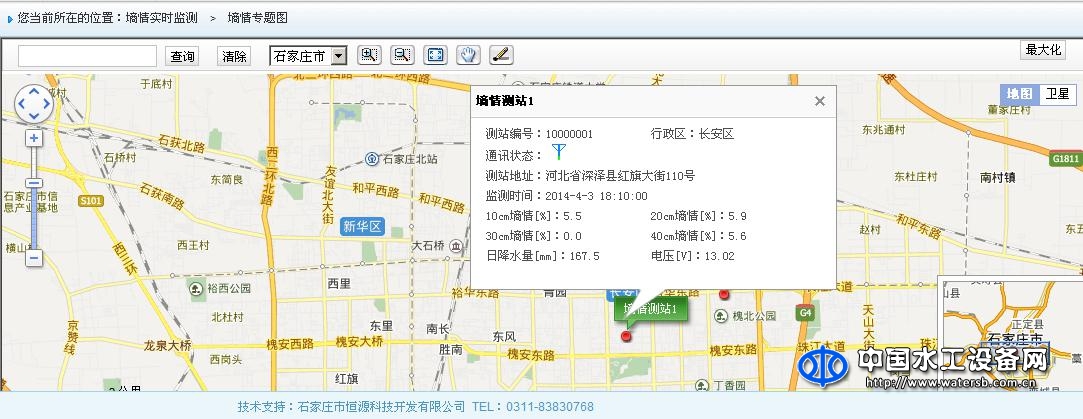Viewport: 1083px width, 419px height.
Task: Click the zoom level slider handle
Action: pyautogui.click(x=34, y=184)
